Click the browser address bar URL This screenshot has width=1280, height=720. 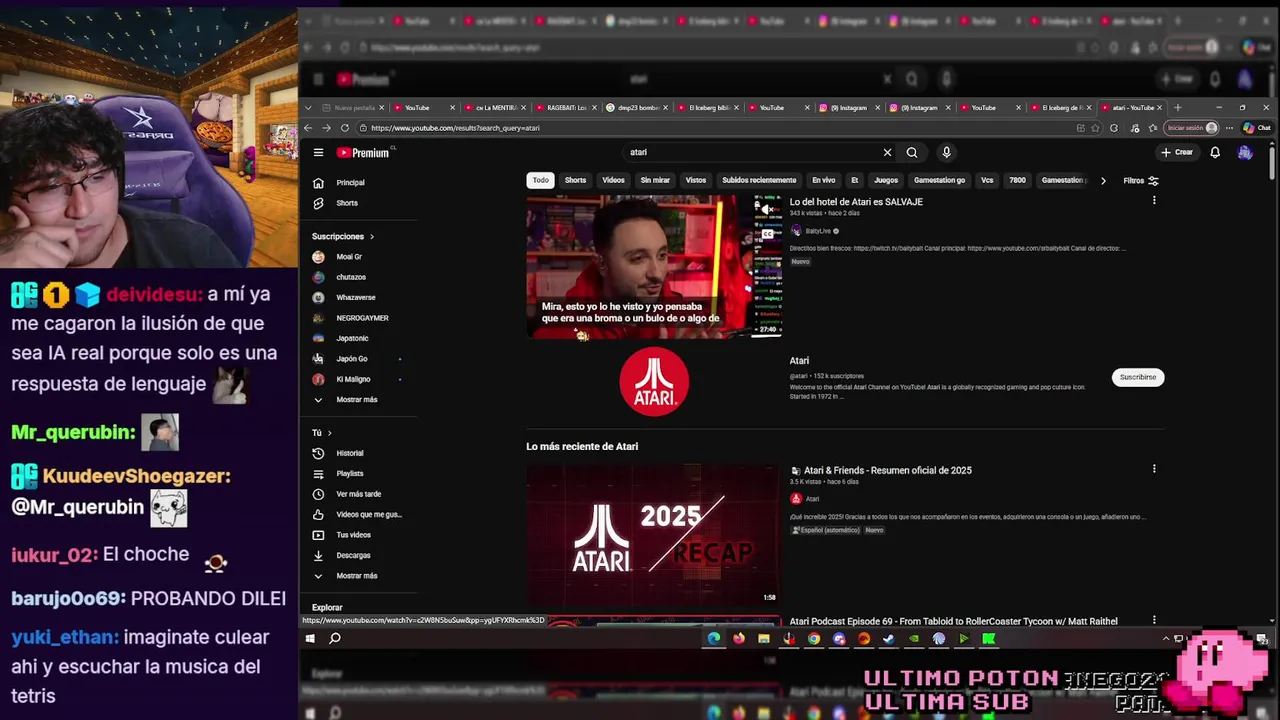click(x=455, y=128)
